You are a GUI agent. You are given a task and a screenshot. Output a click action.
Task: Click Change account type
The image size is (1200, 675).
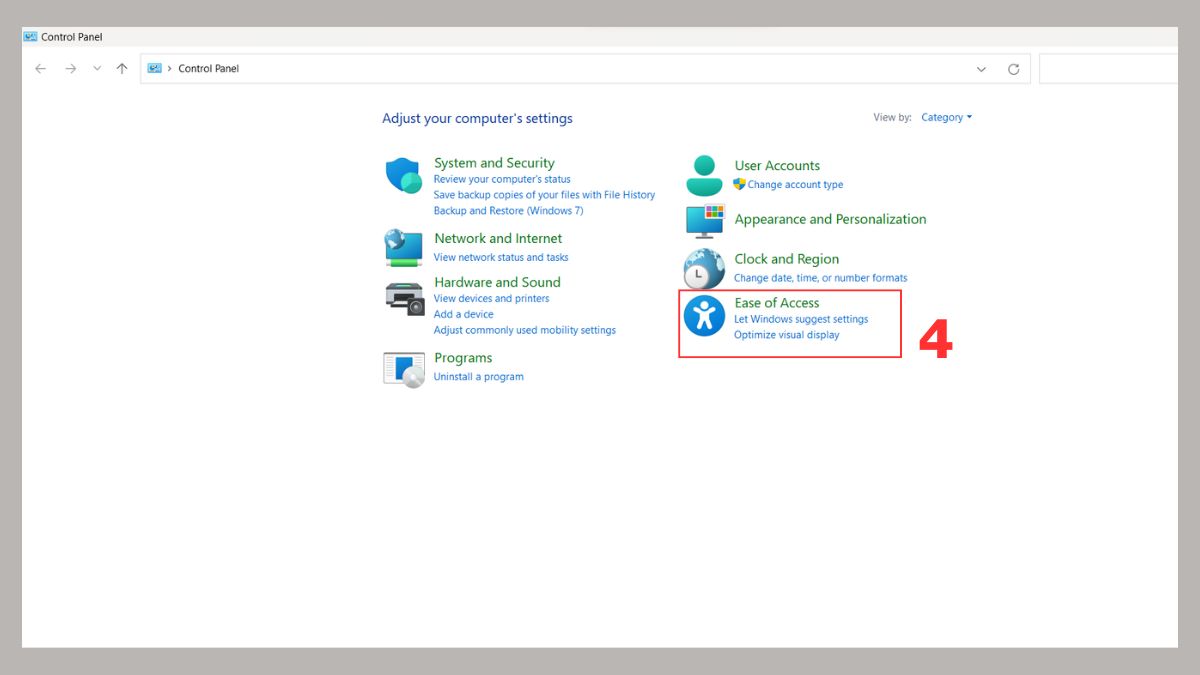795,184
